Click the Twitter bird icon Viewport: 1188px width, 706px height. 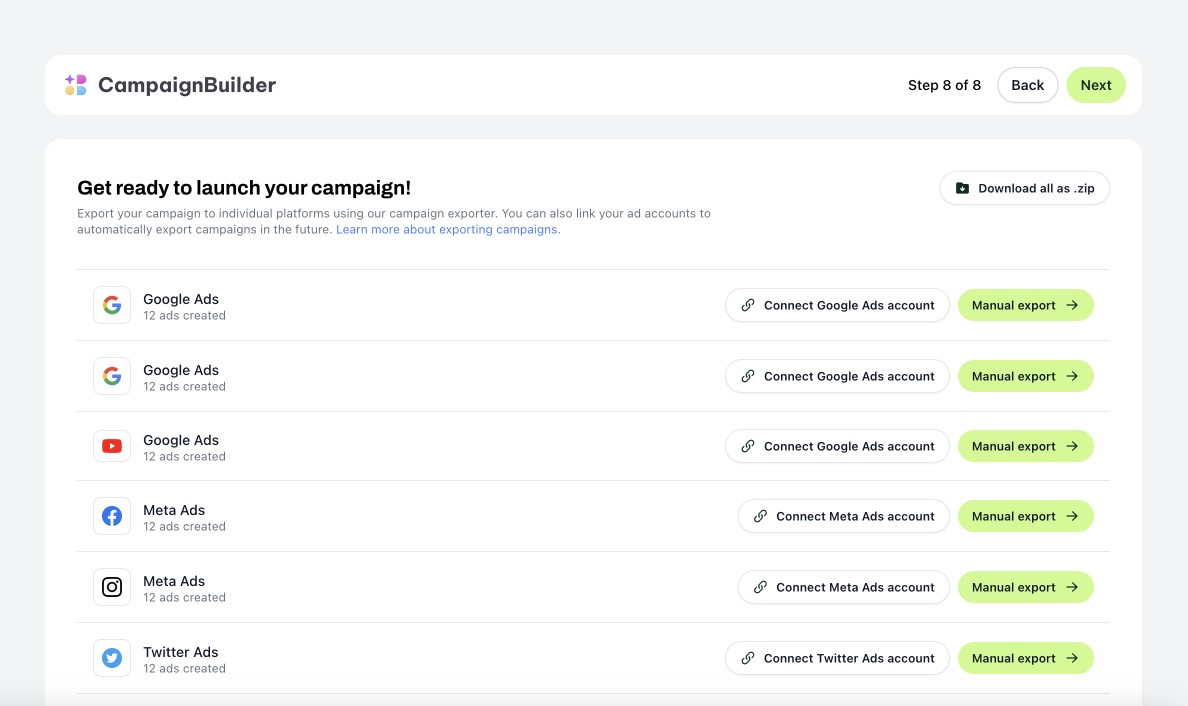(111, 658)
